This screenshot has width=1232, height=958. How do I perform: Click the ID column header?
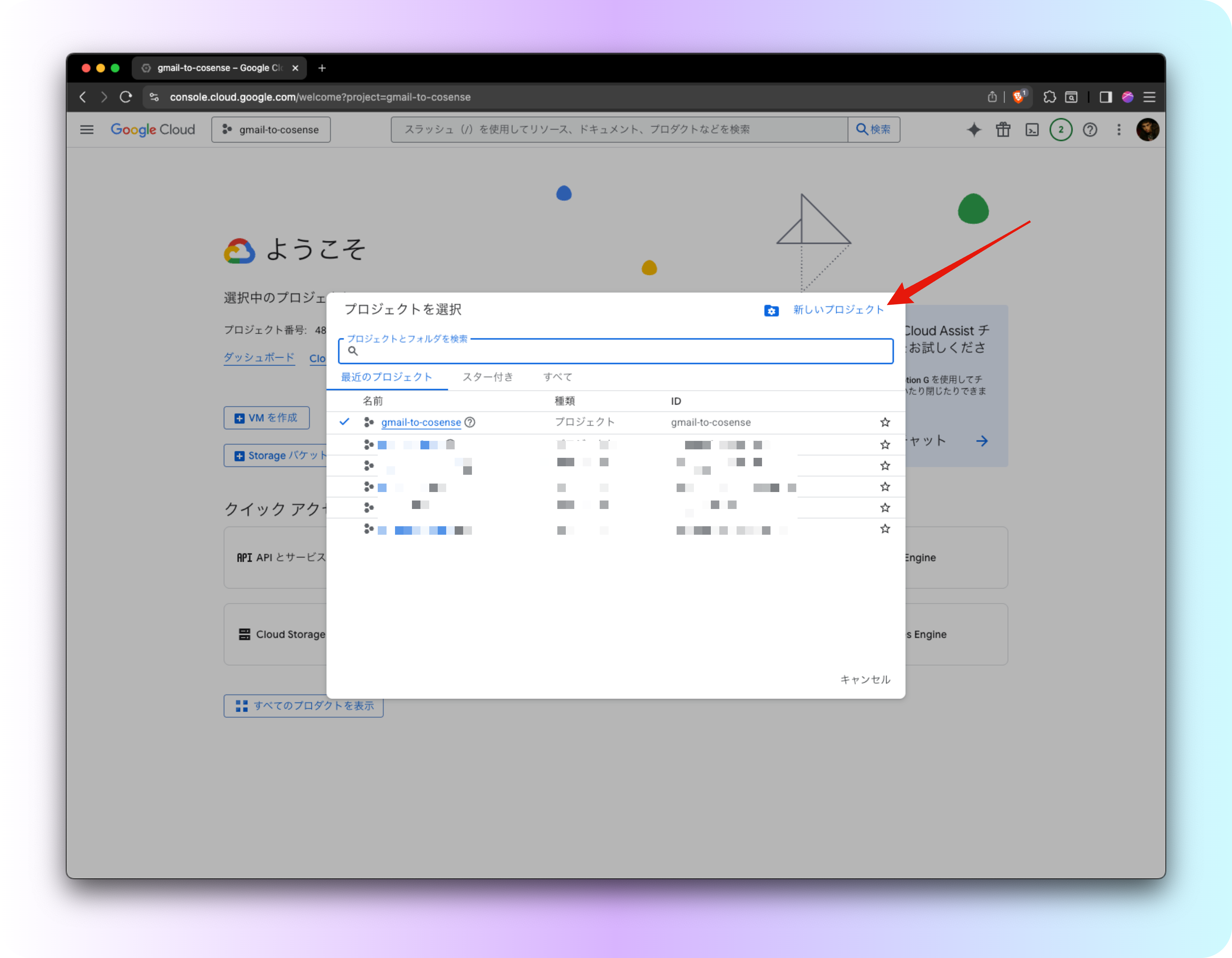click(676, 401)
